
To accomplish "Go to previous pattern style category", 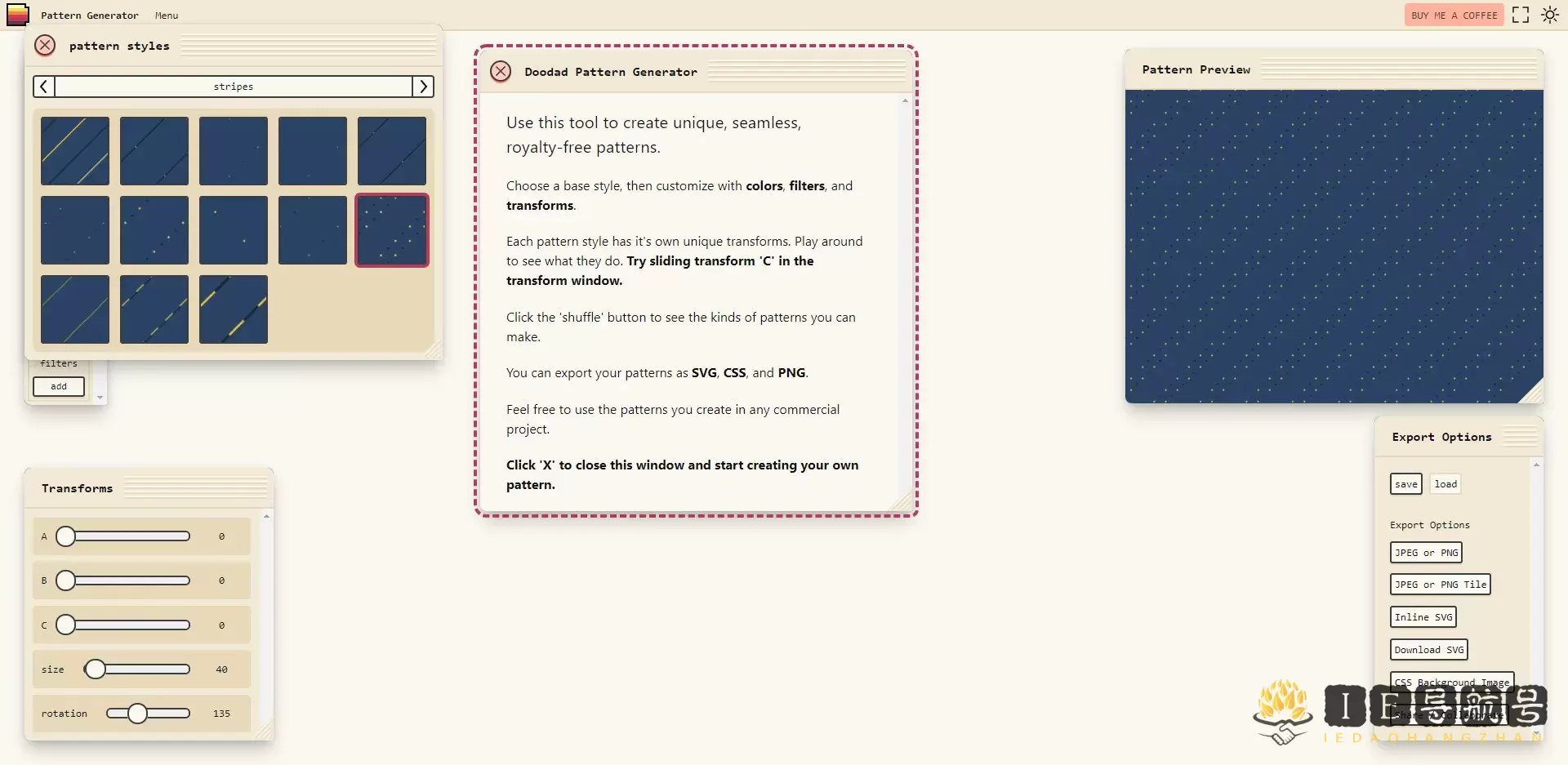I will (x=44, y=87).
